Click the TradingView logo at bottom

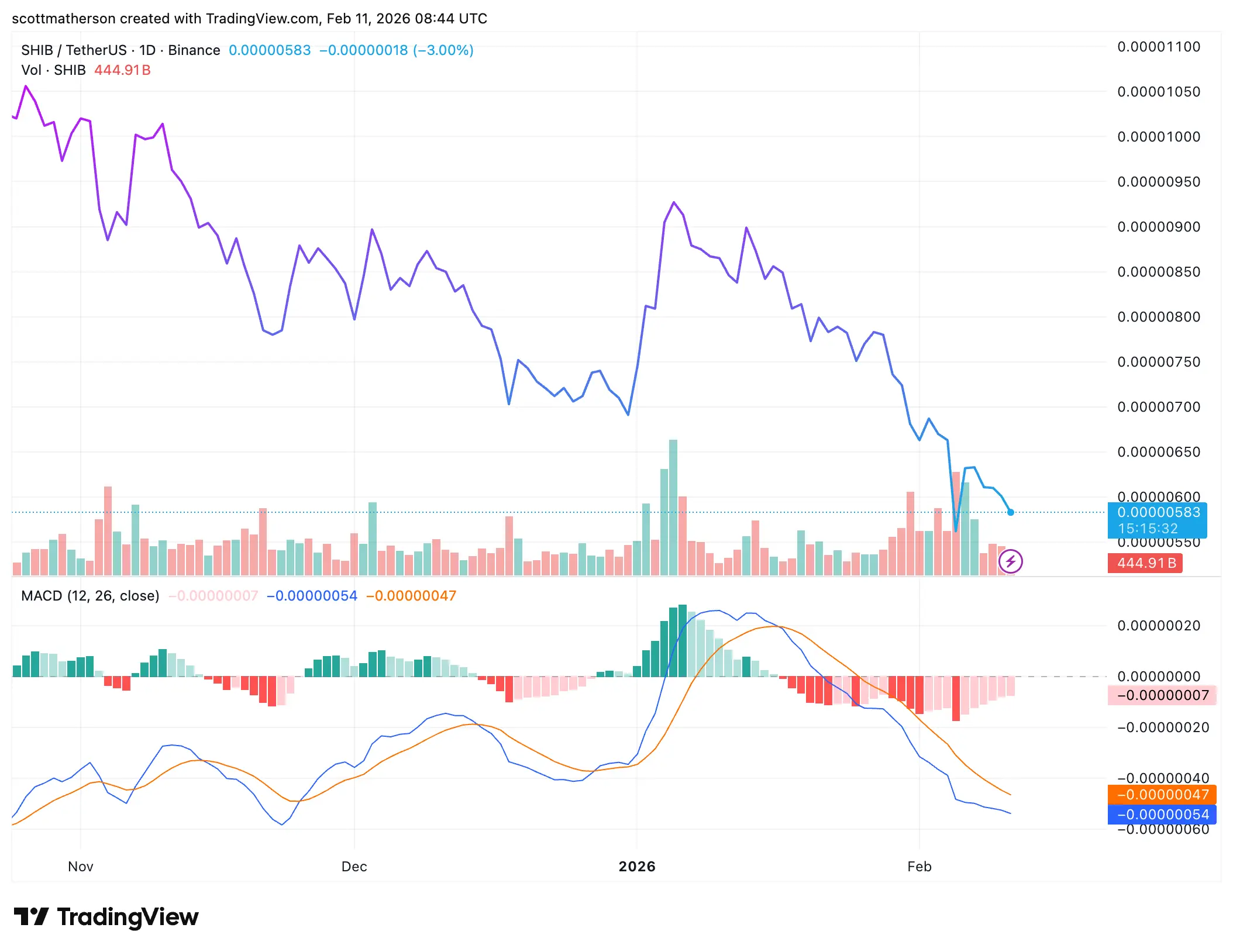(106, 917)
